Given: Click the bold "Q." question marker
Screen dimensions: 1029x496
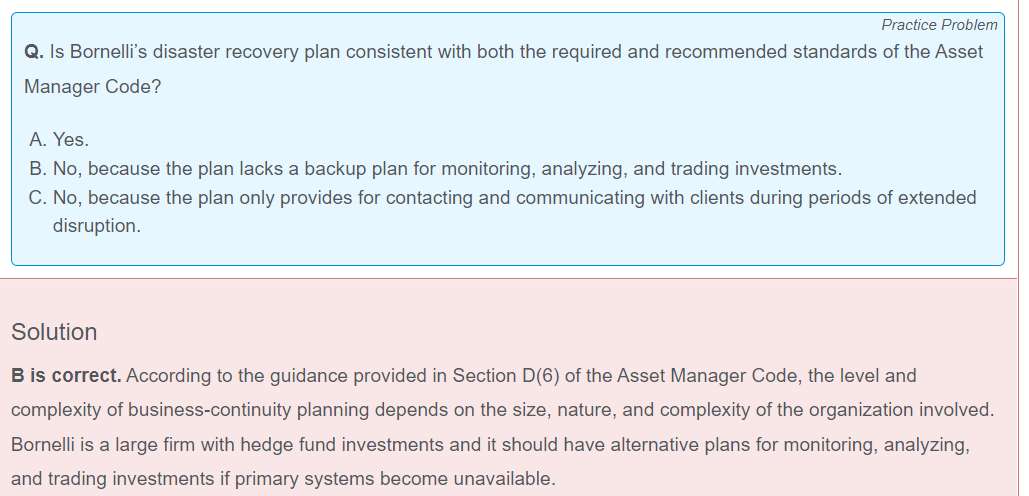Looking at the screenshot, I should [x=33, y=52].
